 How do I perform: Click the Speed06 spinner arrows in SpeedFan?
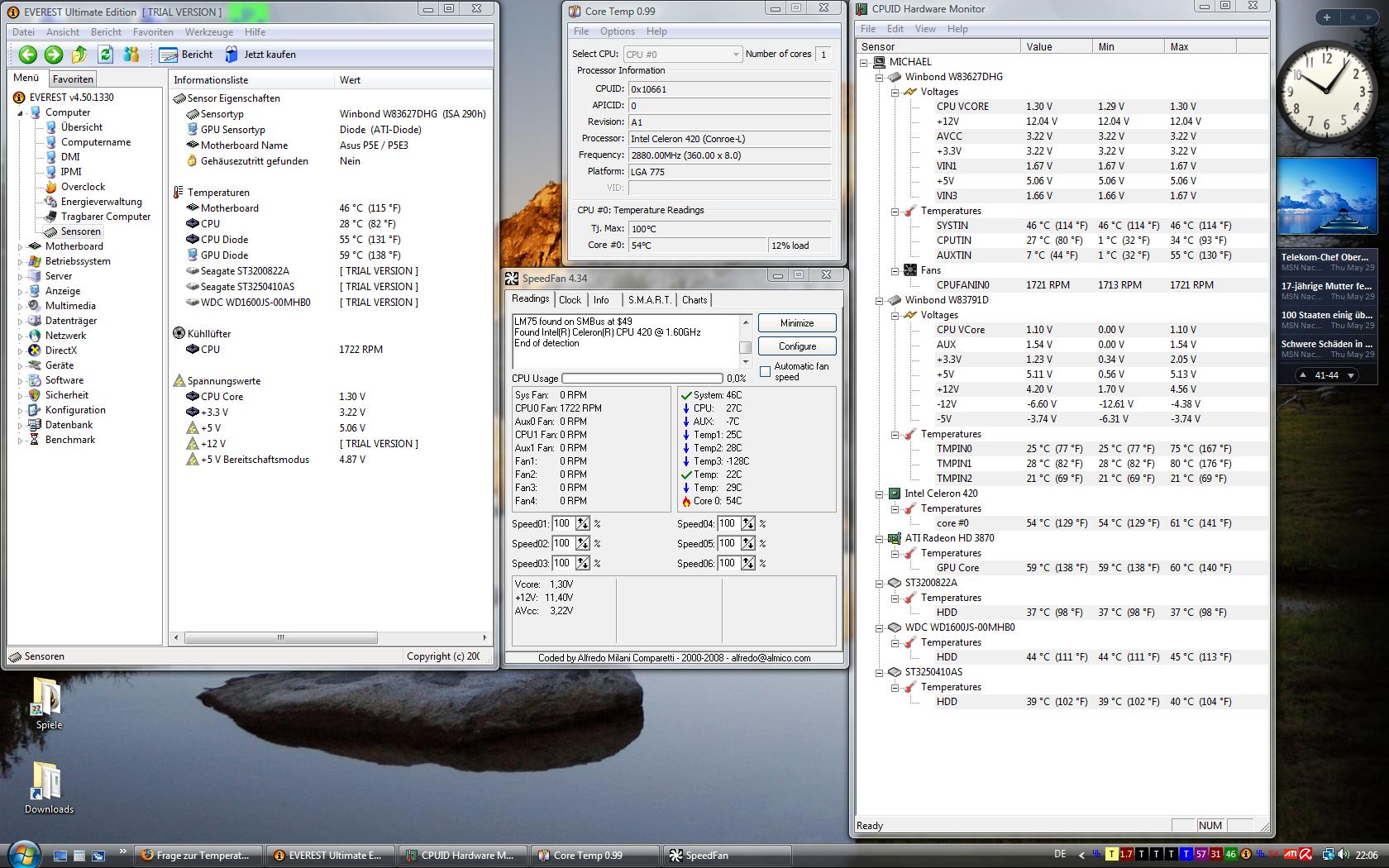748,563
